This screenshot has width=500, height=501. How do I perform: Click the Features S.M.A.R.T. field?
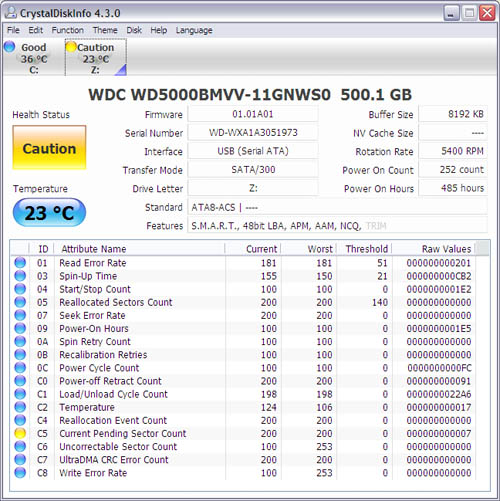pos(337,226)
